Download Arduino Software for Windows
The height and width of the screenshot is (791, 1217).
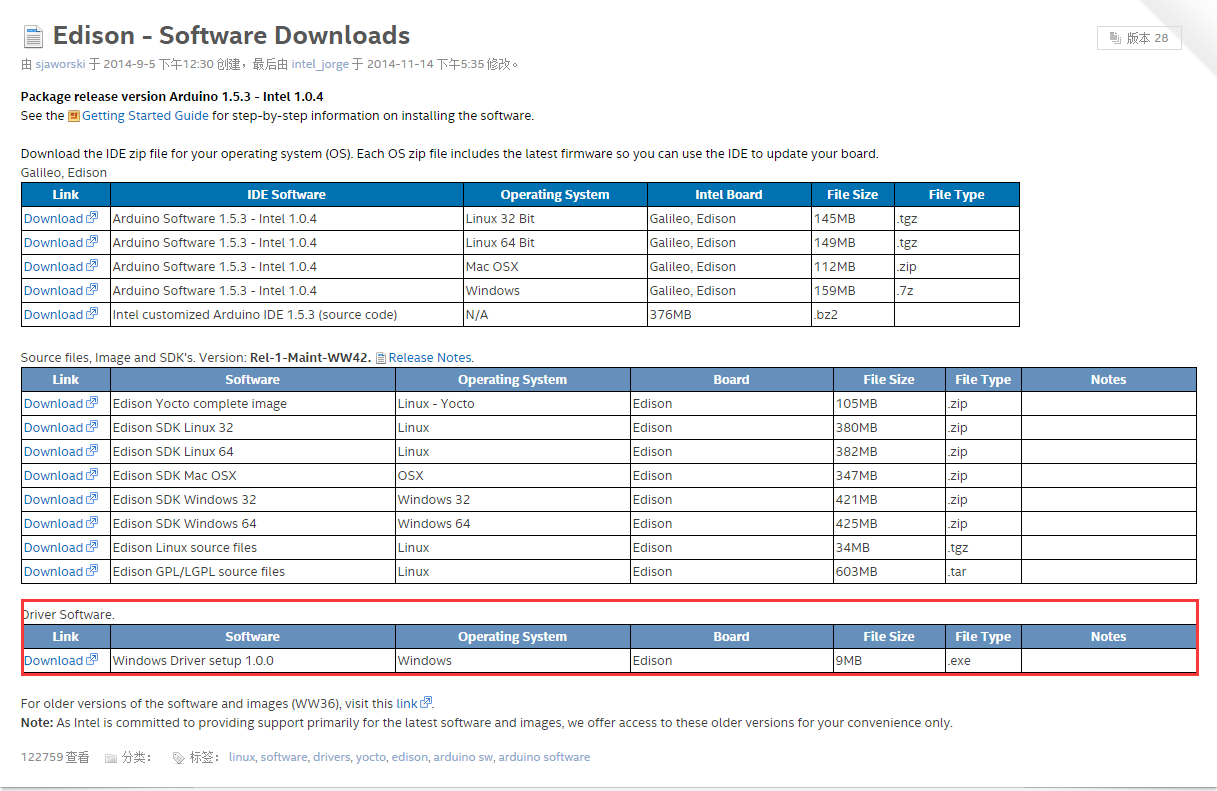pyautogui.click(x=53, y=291)
